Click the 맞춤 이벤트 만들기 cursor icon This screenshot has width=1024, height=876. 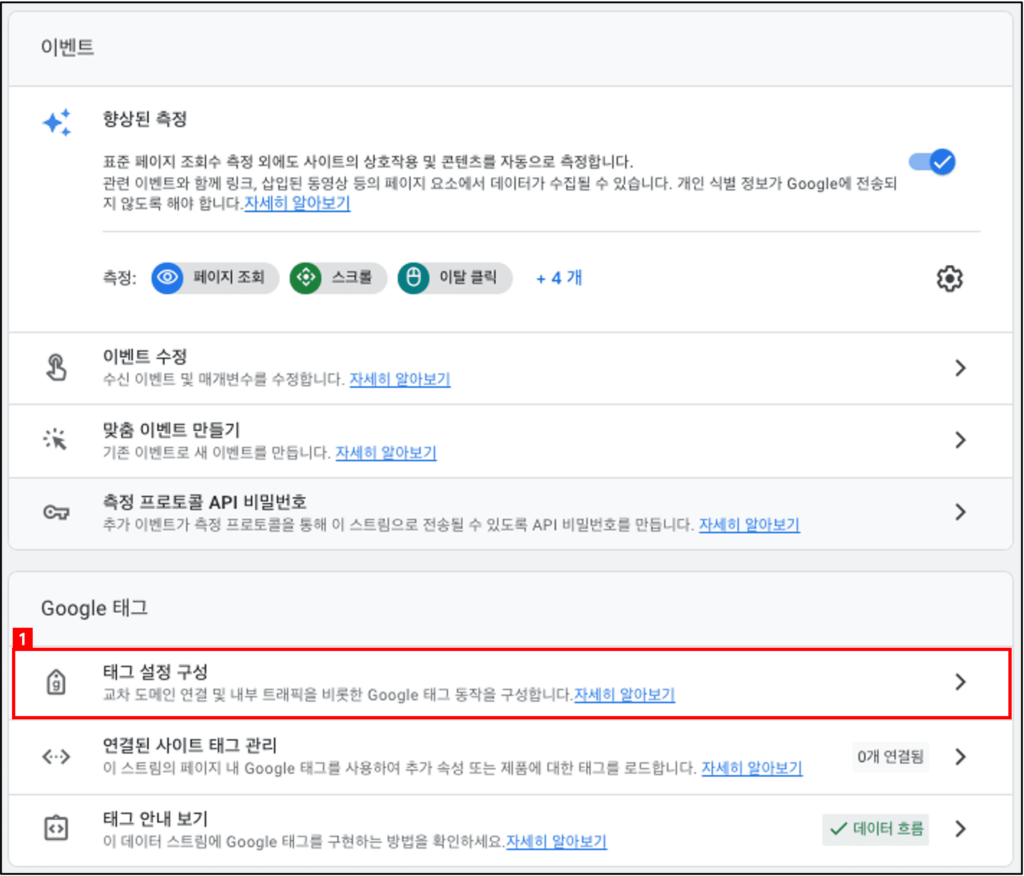pos(56,440)
